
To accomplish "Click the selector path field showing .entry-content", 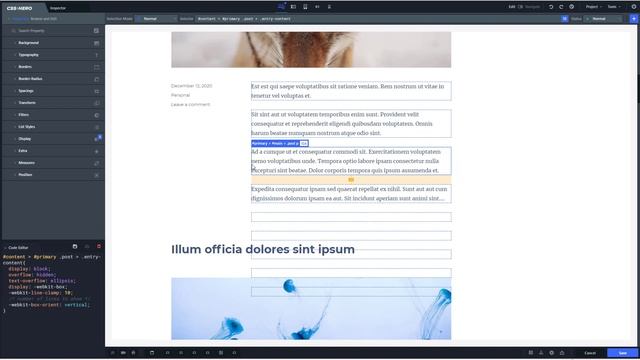I will pos(378,19).
